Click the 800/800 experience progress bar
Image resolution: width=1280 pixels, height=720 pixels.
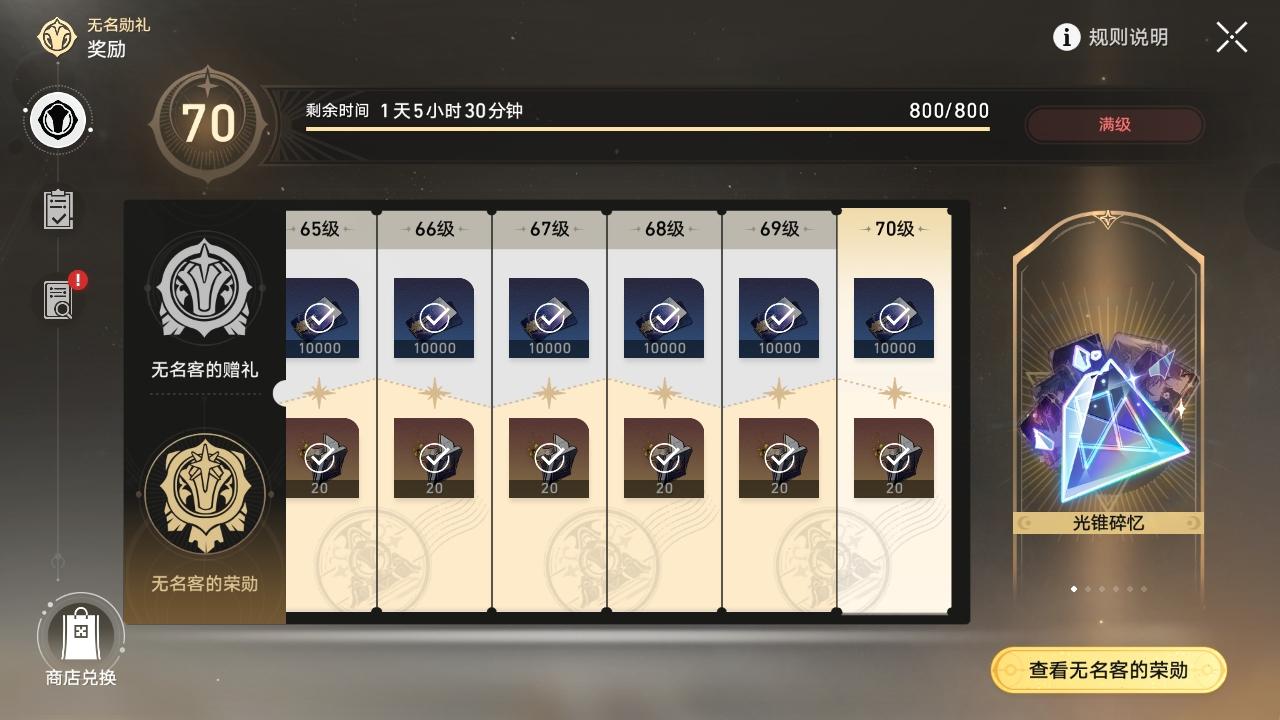click(x=648, y=128)
